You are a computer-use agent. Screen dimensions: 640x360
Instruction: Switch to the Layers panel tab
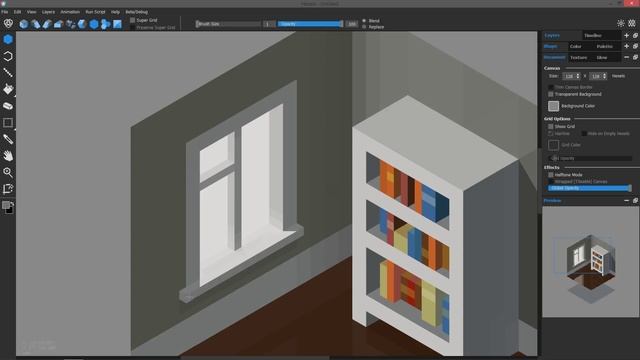point(552,36)
